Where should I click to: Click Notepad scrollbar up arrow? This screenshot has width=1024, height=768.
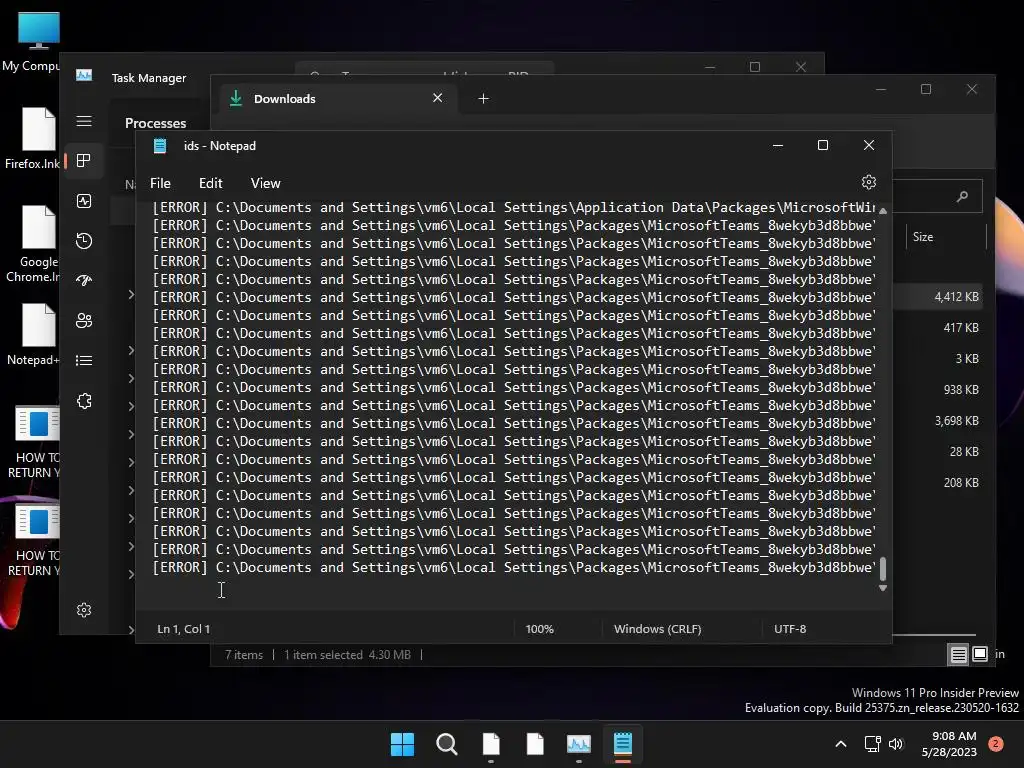[x=882, y=211]
